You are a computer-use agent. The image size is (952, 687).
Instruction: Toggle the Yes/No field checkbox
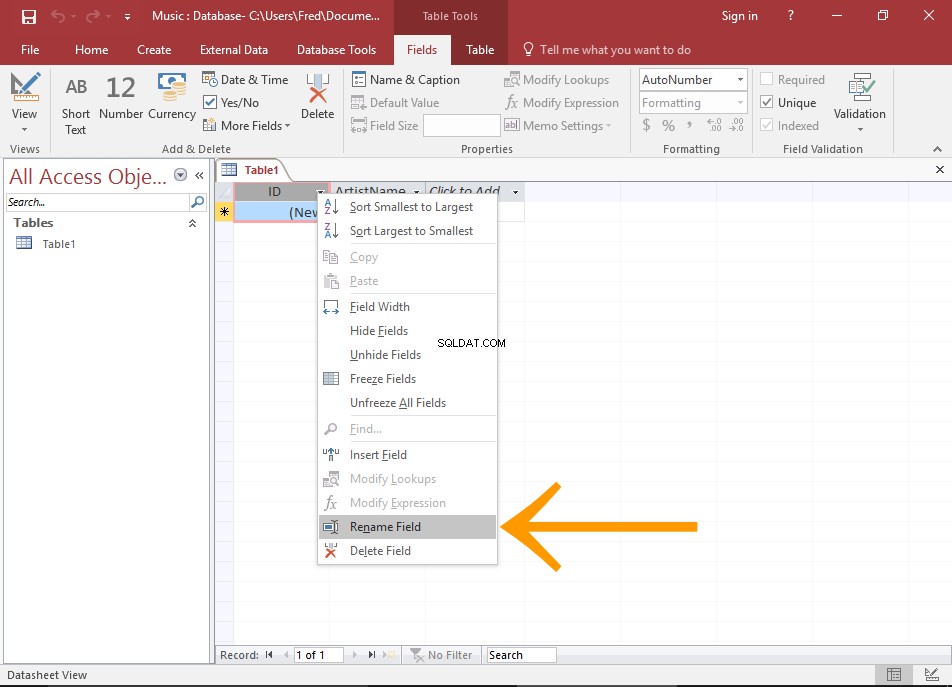tap(210, 102)
